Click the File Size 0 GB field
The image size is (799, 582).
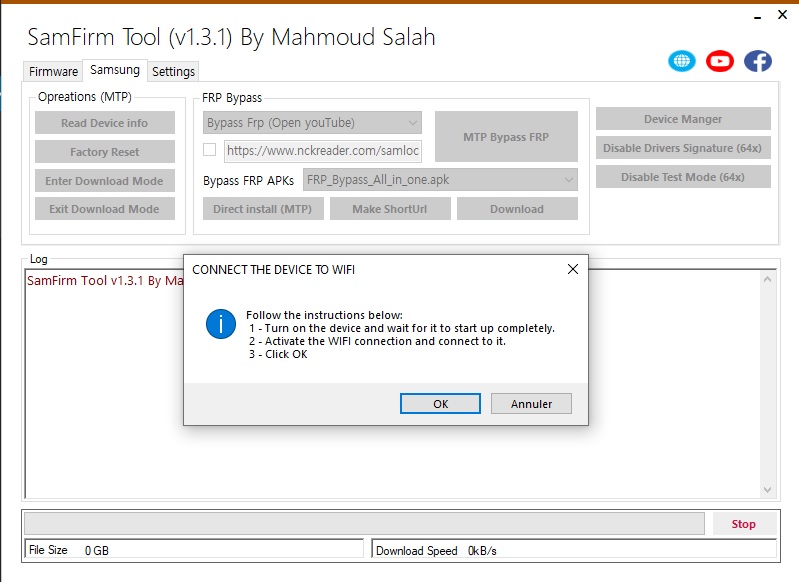coord(194,550)
